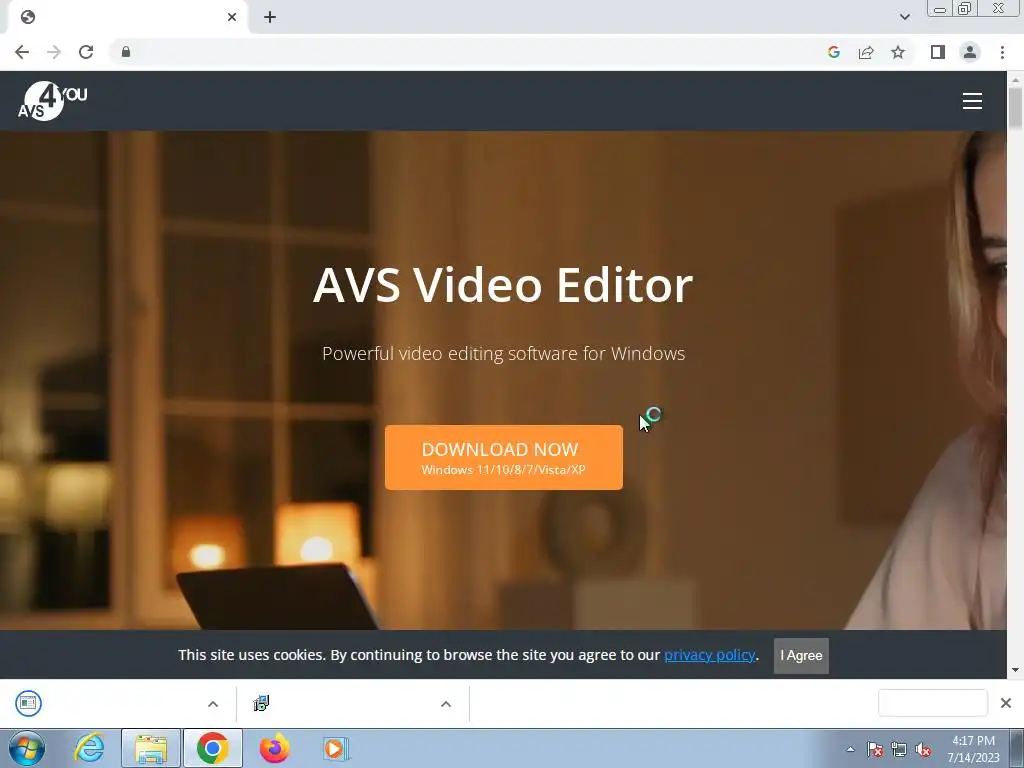Screen dimensions: 1024x768
Task: Expand second download item options
Action: (446, 704)
